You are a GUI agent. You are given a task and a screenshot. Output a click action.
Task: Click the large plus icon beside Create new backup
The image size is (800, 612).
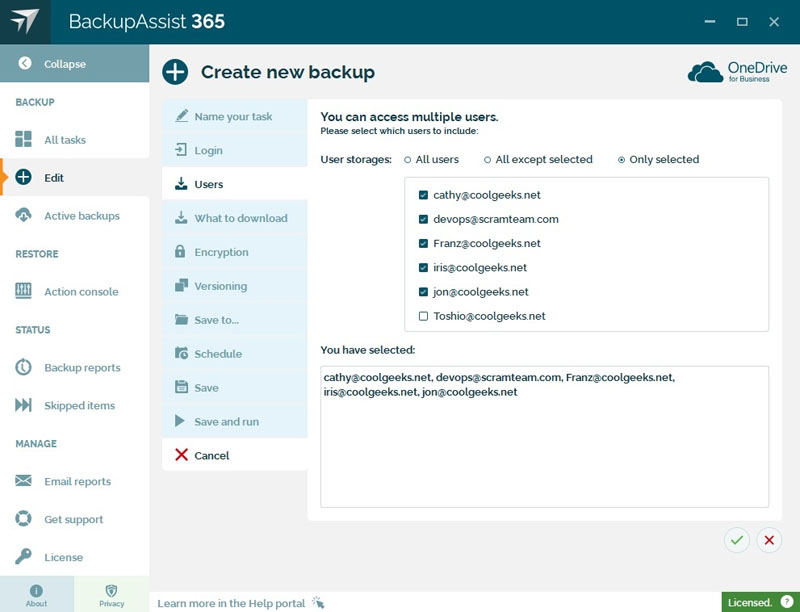pyautogui.click(x=175, y=72)
